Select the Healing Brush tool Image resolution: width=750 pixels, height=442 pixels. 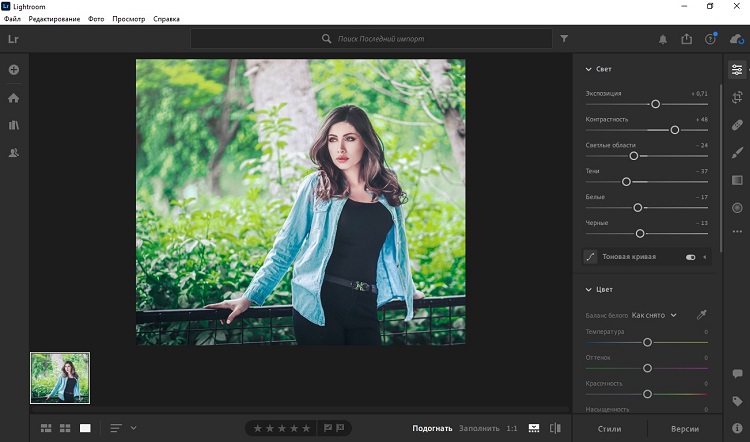[x=737, y=124]
